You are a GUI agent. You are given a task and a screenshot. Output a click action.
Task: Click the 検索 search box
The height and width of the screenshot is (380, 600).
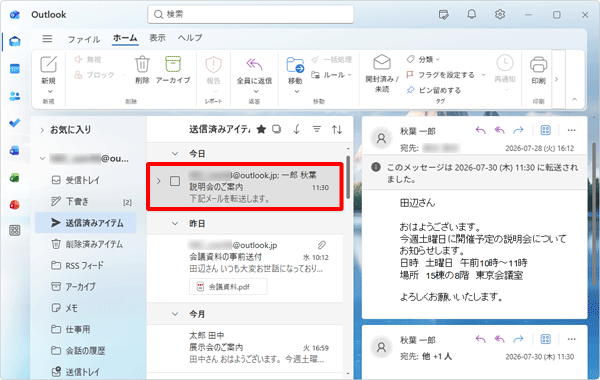point(251,15)
